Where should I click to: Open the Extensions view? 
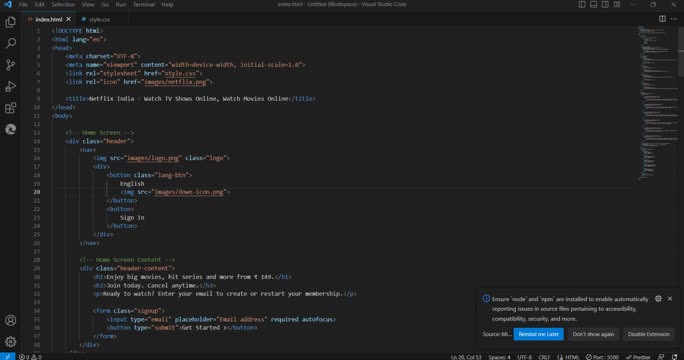10,108
